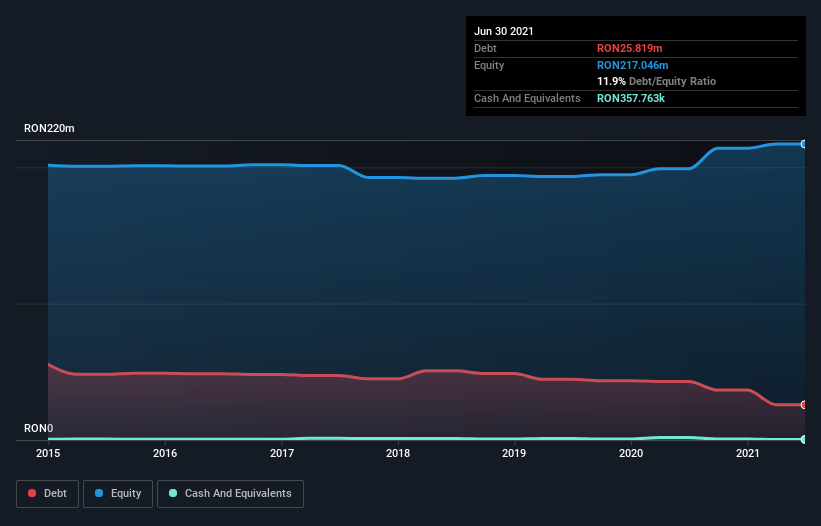821x526 pixels.
Task: Click the 2017 axis label
Action: tap(282, 453)
